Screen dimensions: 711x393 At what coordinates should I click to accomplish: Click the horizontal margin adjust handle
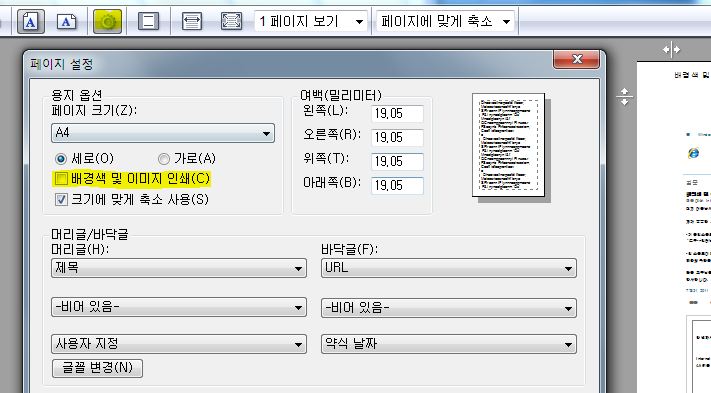671,49
